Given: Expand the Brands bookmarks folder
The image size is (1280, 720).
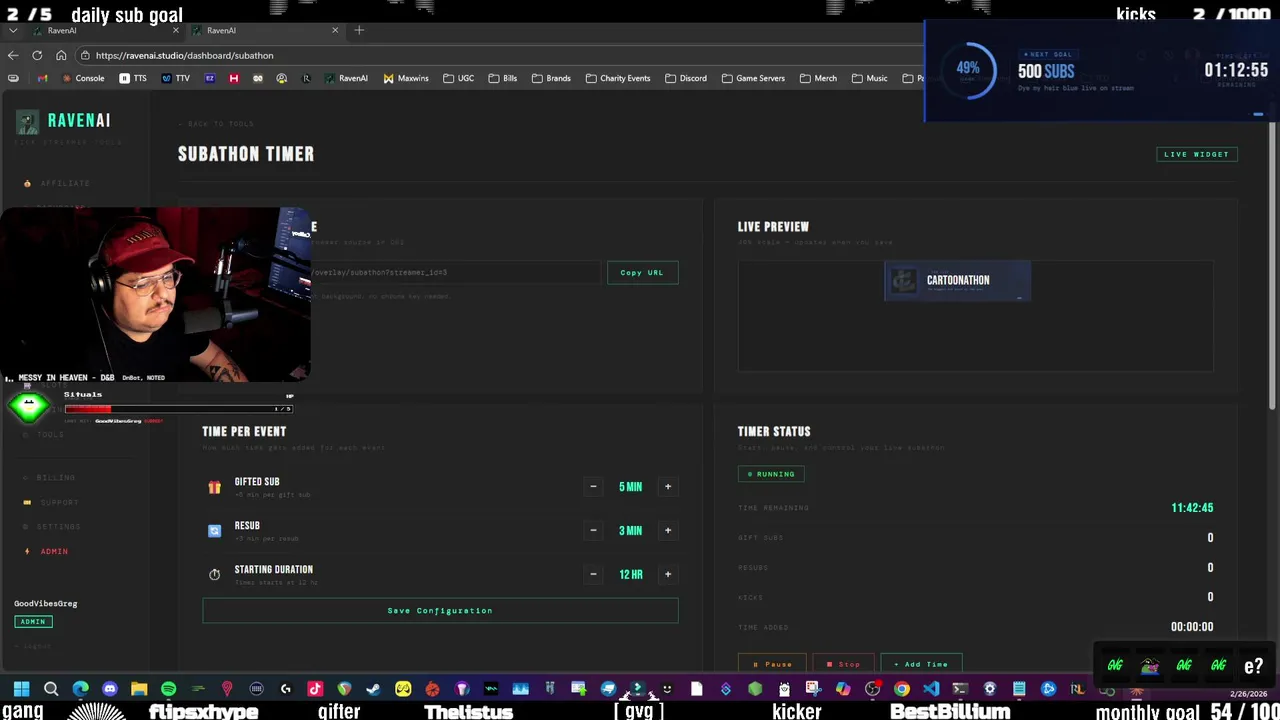Looking at the screenshot, I should pos(551,78).
